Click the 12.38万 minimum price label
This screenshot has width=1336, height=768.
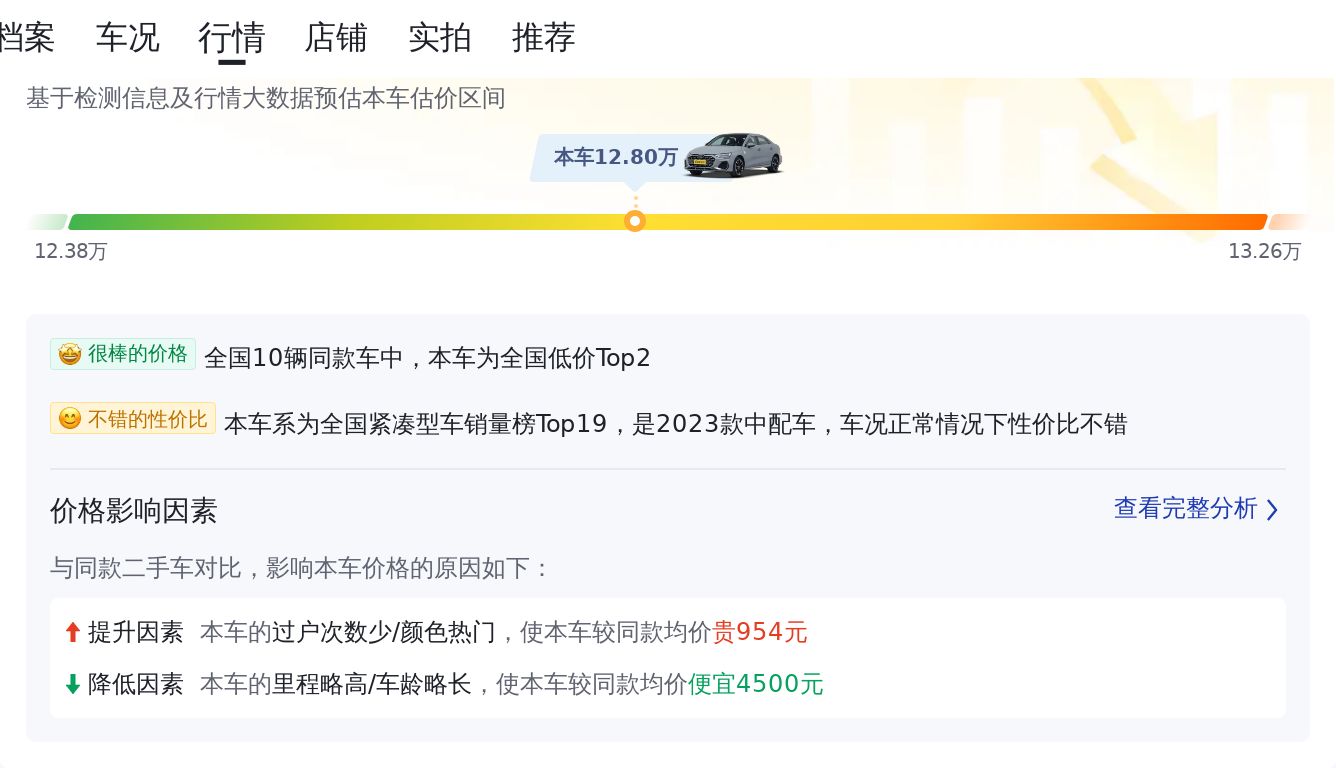click(x=70, y=251)
